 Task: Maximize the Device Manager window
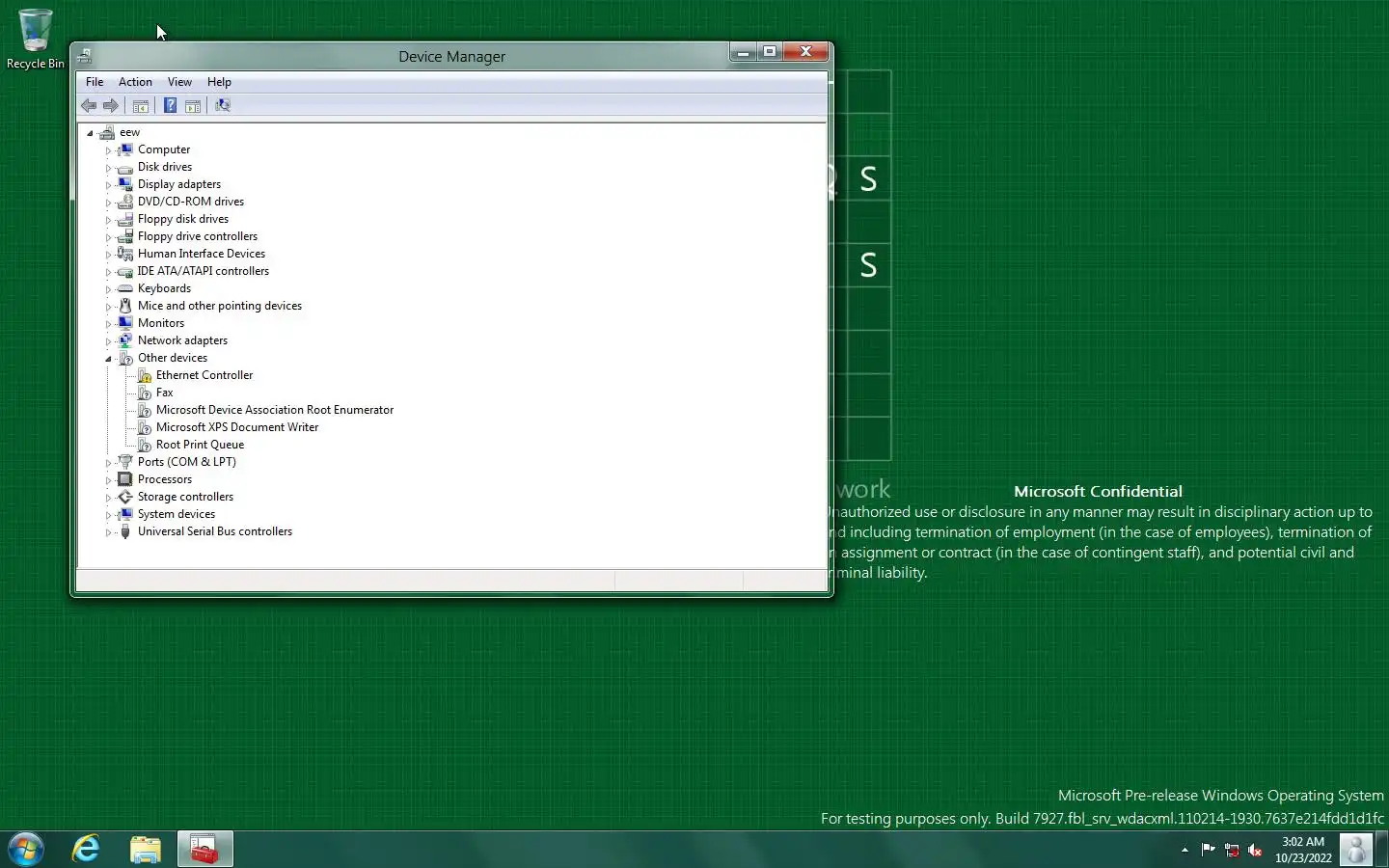pyautogui.click(x=770, y=52)
